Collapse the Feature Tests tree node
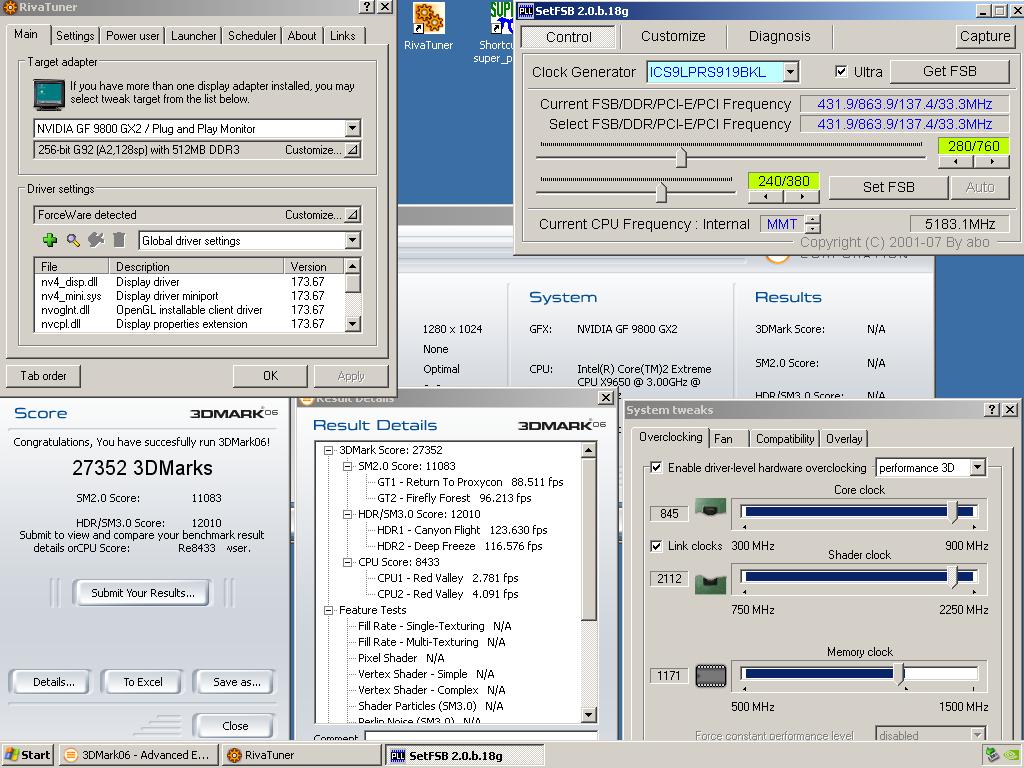The height and width of the screenshot is (768, 1024). (x=328, y=610)
